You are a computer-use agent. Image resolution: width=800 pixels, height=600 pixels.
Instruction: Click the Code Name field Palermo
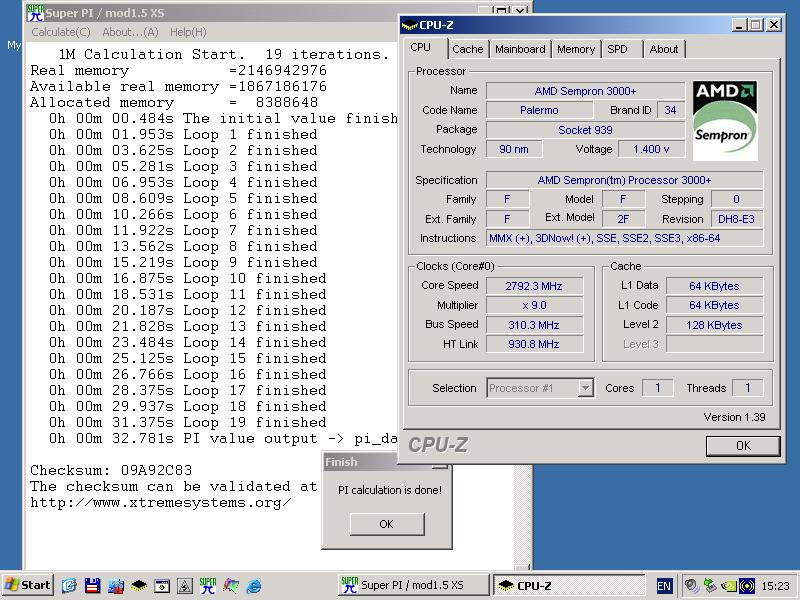coord(539,110)
